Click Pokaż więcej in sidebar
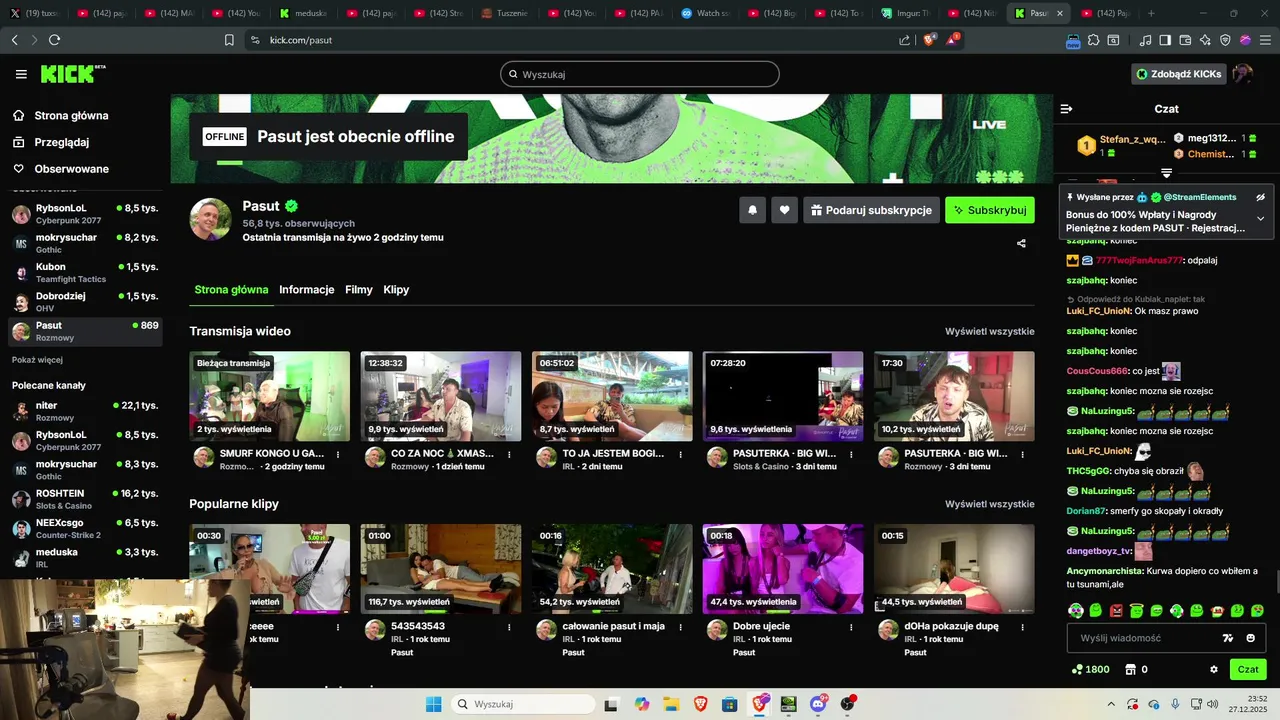1280x720 pixels. tap(37, 360)
